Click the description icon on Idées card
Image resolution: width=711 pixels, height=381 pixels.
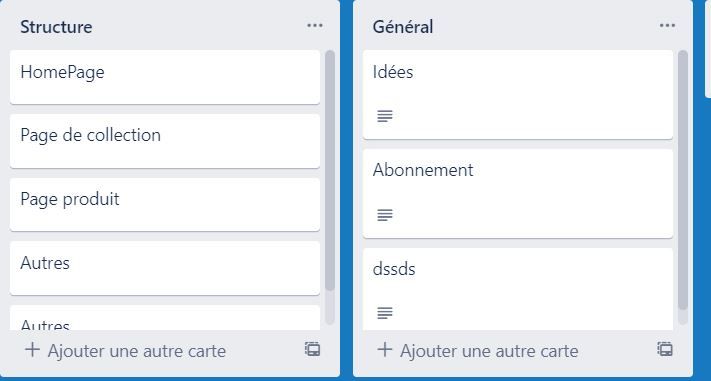[x=385, y=116]
